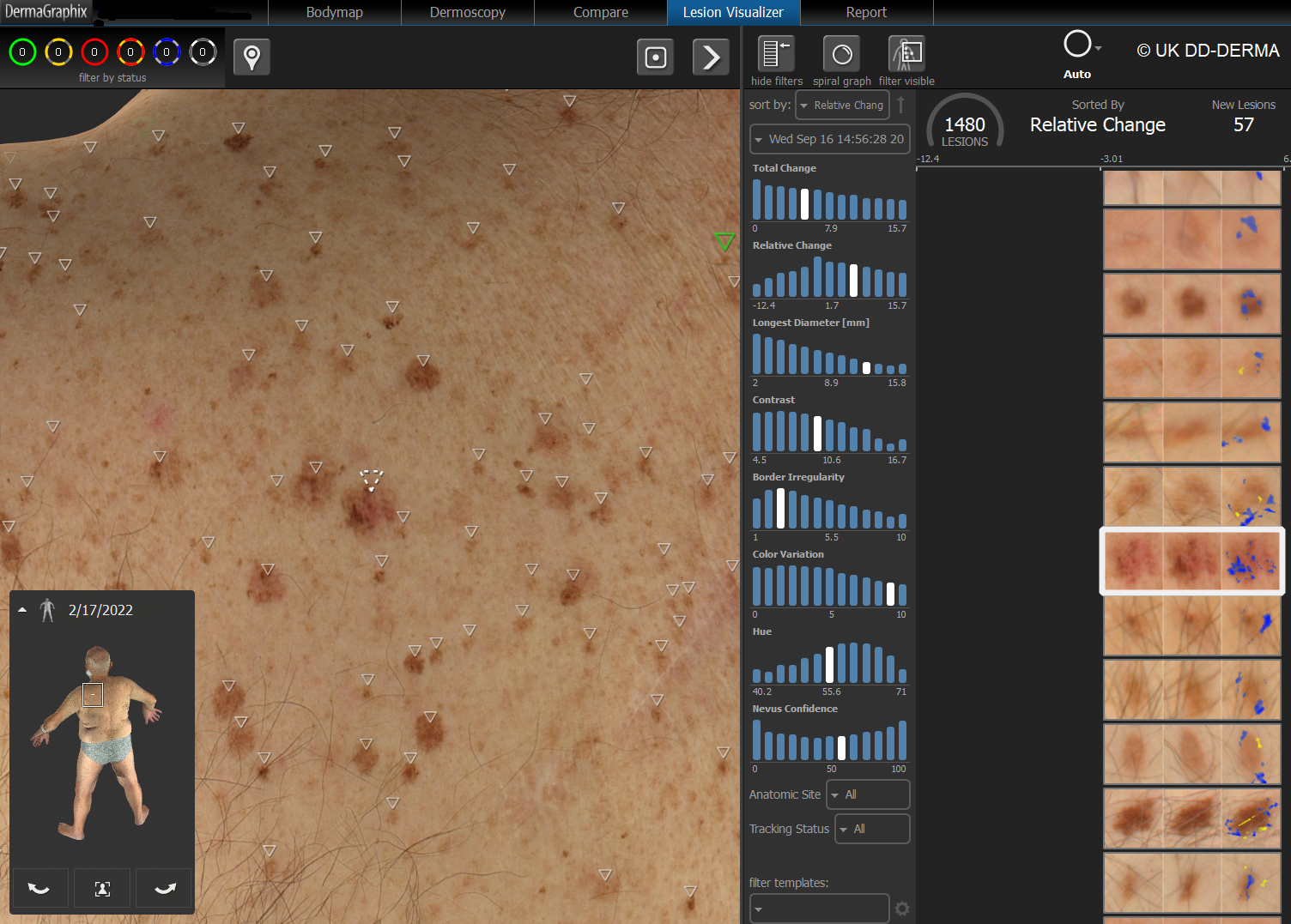Click the 3D body model preview
Image resolution: width=1291 pixels, height=924 pixels.
tap(100, 742)
